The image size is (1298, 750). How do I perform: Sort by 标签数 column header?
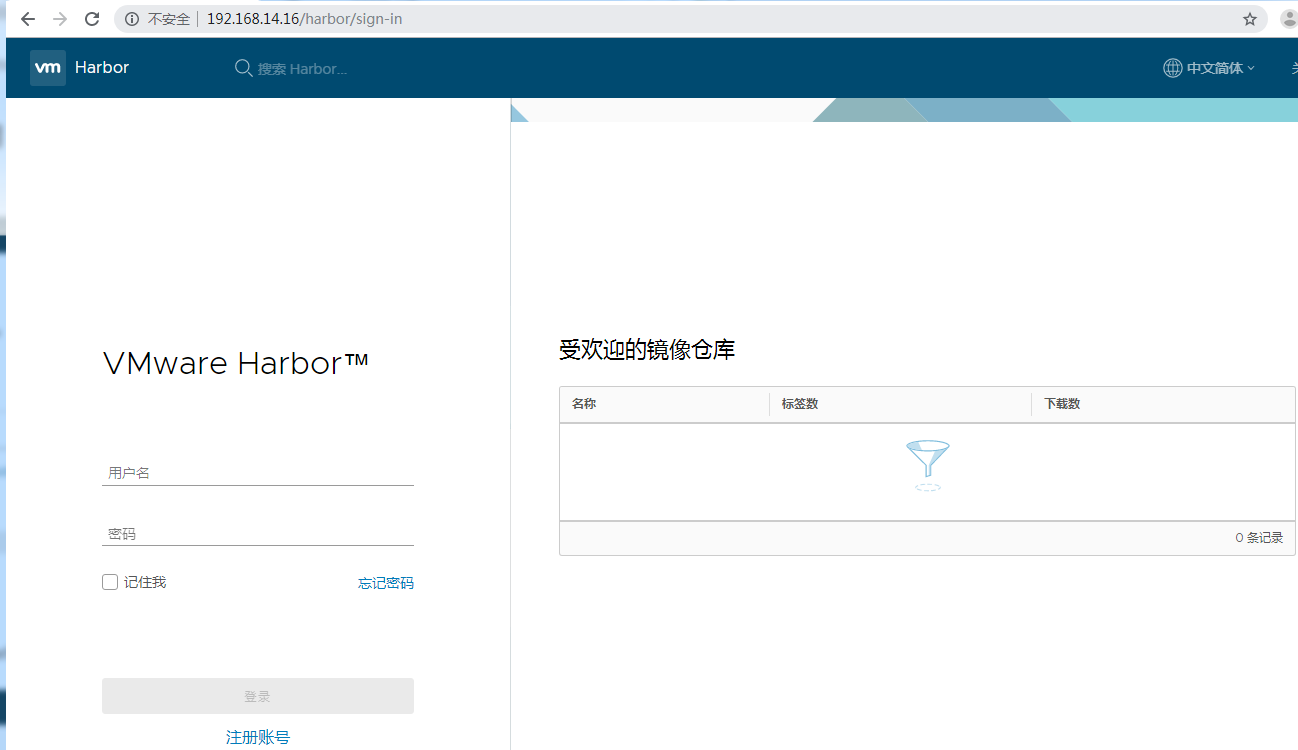tap(800, 404)
